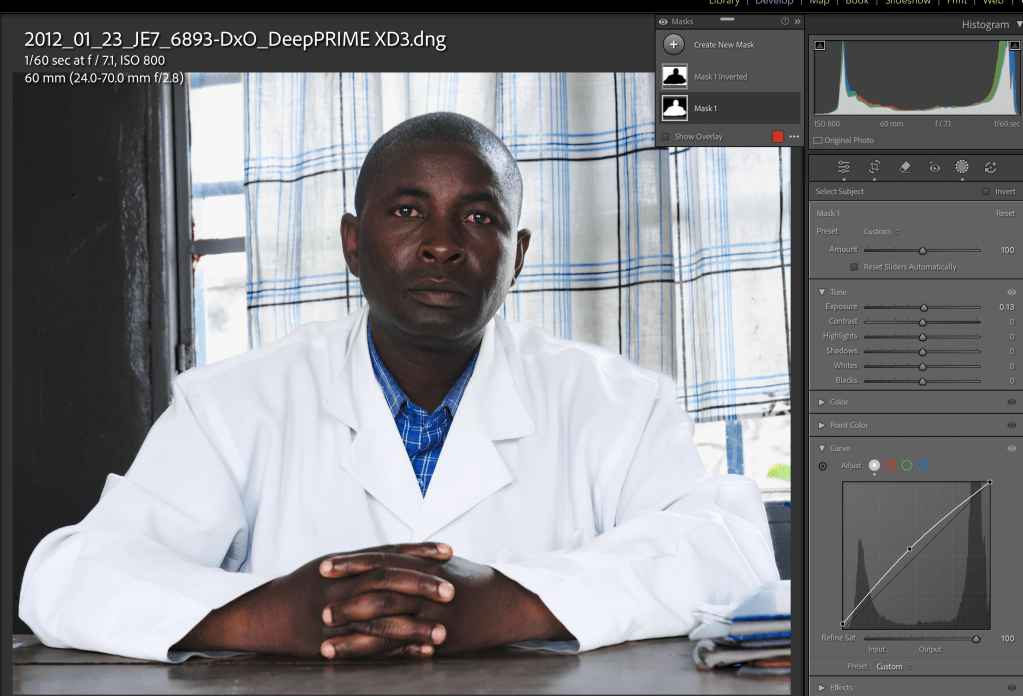Select the red channel curve circle
Screen dimensions: 1023x696
890,465
